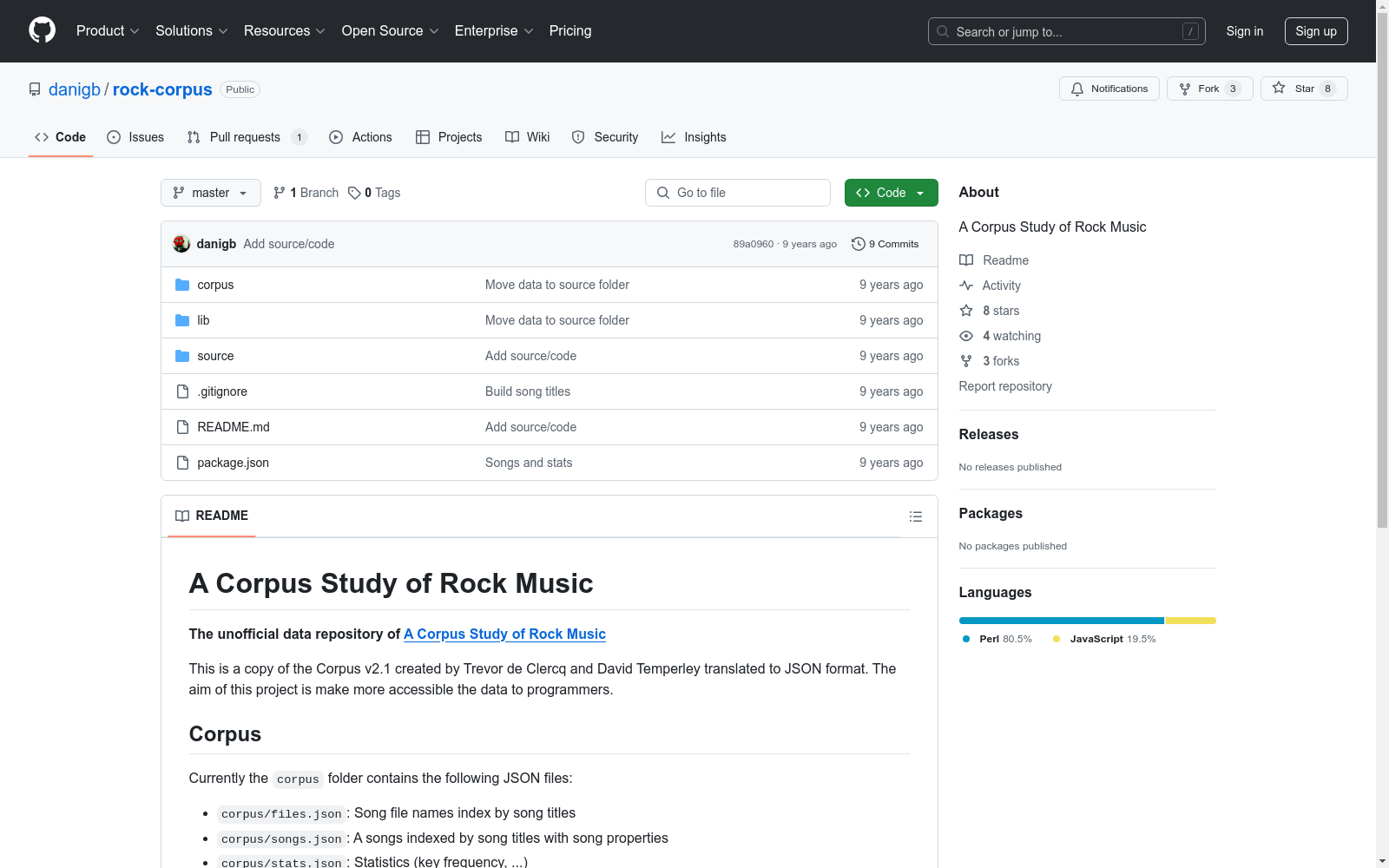This screenshot has height=868, width=1389.
Task: Click the .gitignore file icon
Action: (x=182, y=391)
